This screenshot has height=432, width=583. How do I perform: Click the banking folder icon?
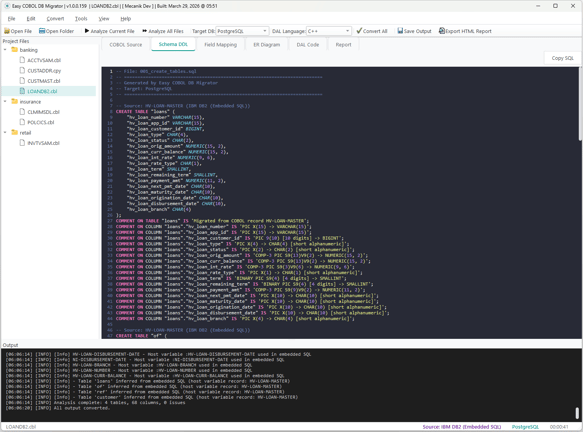point(15,50)
